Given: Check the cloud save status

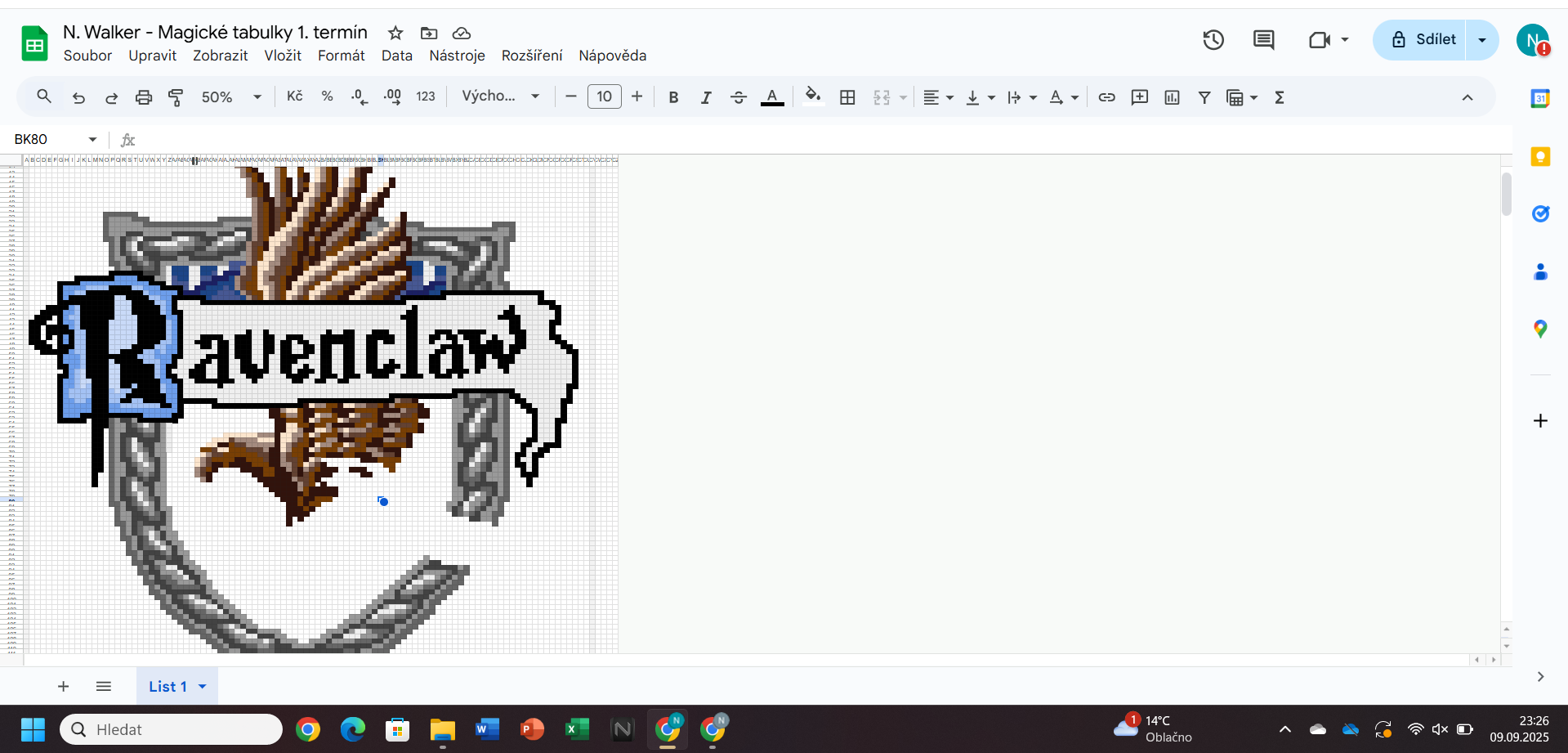Looking at the screenshot, I should click(462, 33).
